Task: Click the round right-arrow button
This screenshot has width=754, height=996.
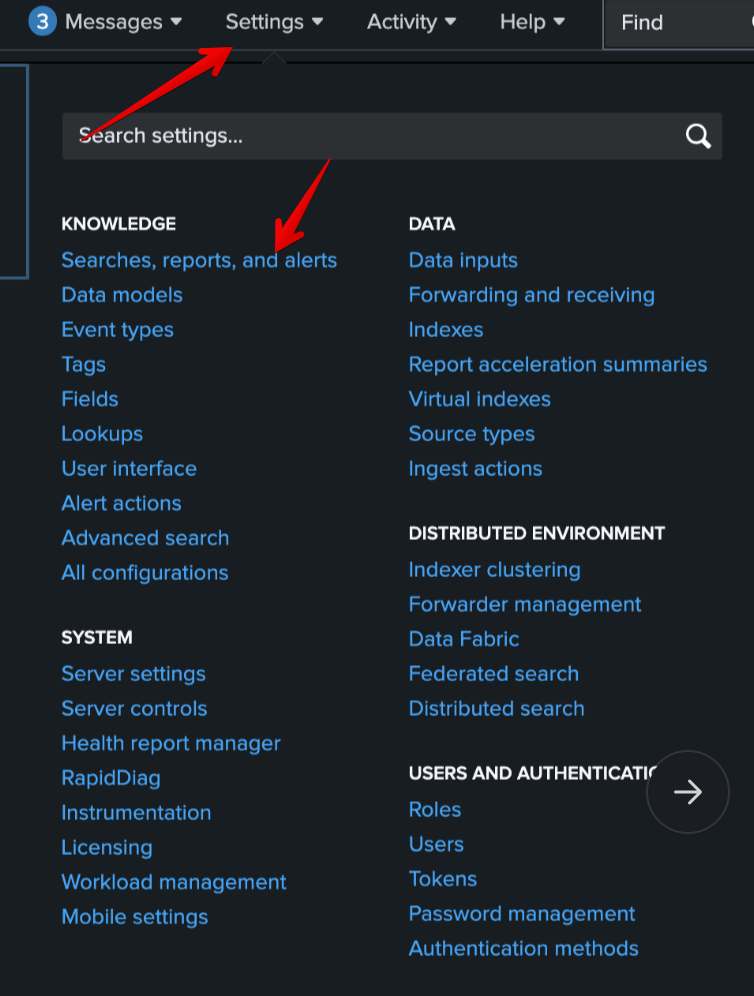Action: tap(688, 792)
